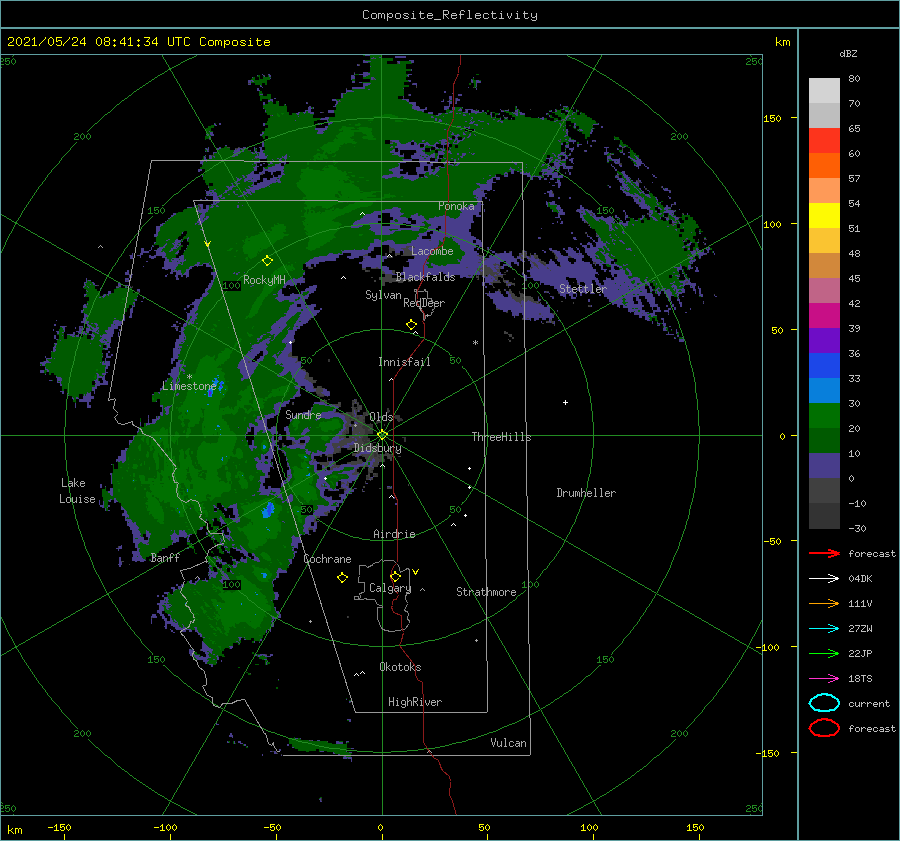Click the dBZ legend heading

tap(848, 53)
